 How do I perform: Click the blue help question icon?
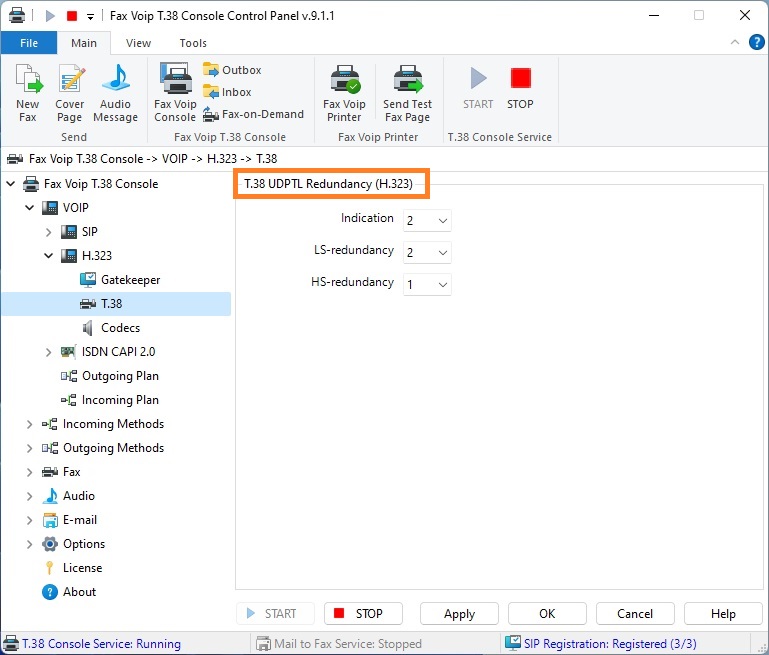point(756,42)
